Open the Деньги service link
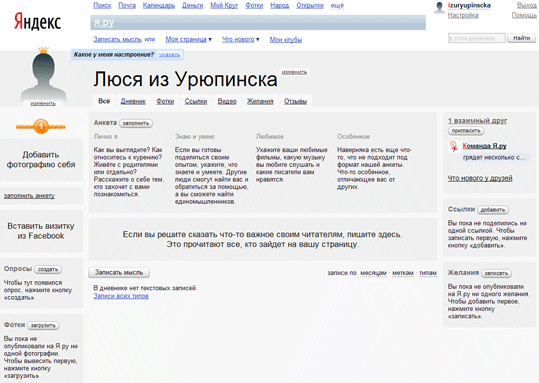The width and height of the screenshot is (539, 383). coord(192,6)
